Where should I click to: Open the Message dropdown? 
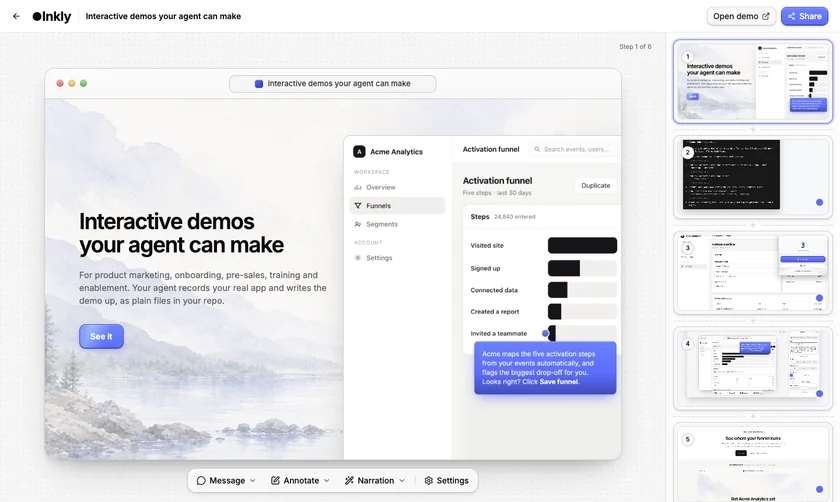pyautogui.click(x=226, y=481)
